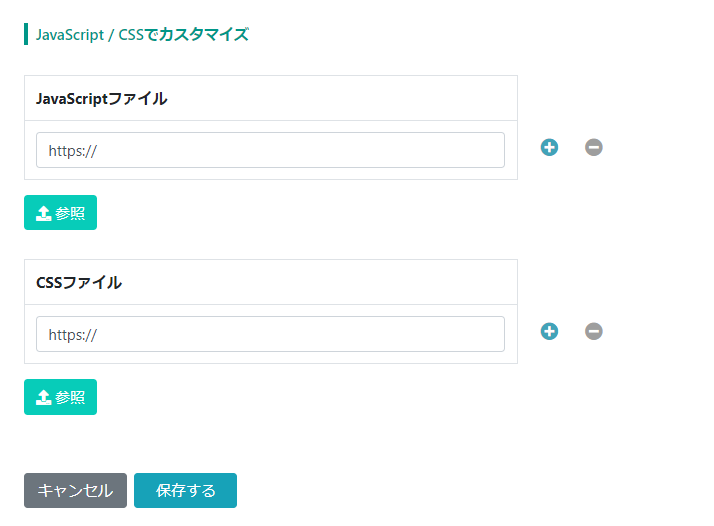Click plus circle beside JavaScript URL field
The image size is (714, 526).
[x=549, y=147]
